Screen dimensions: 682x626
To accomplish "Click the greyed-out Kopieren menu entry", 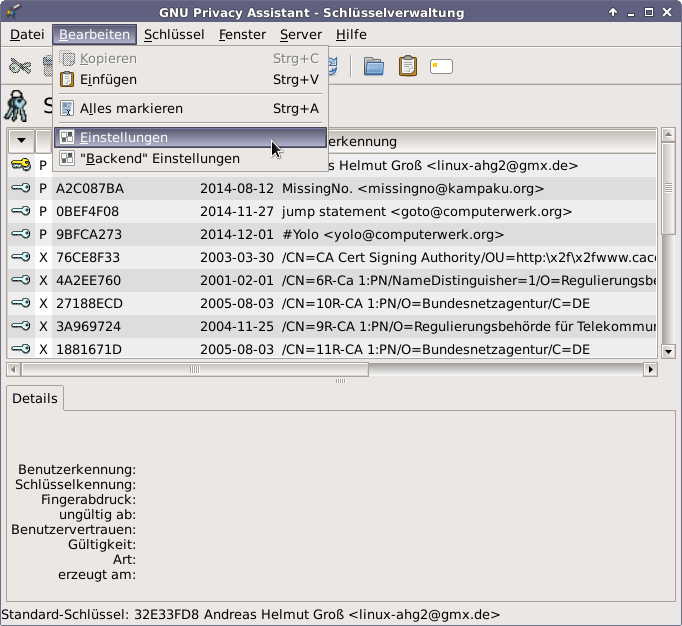I will click(190, 58).
